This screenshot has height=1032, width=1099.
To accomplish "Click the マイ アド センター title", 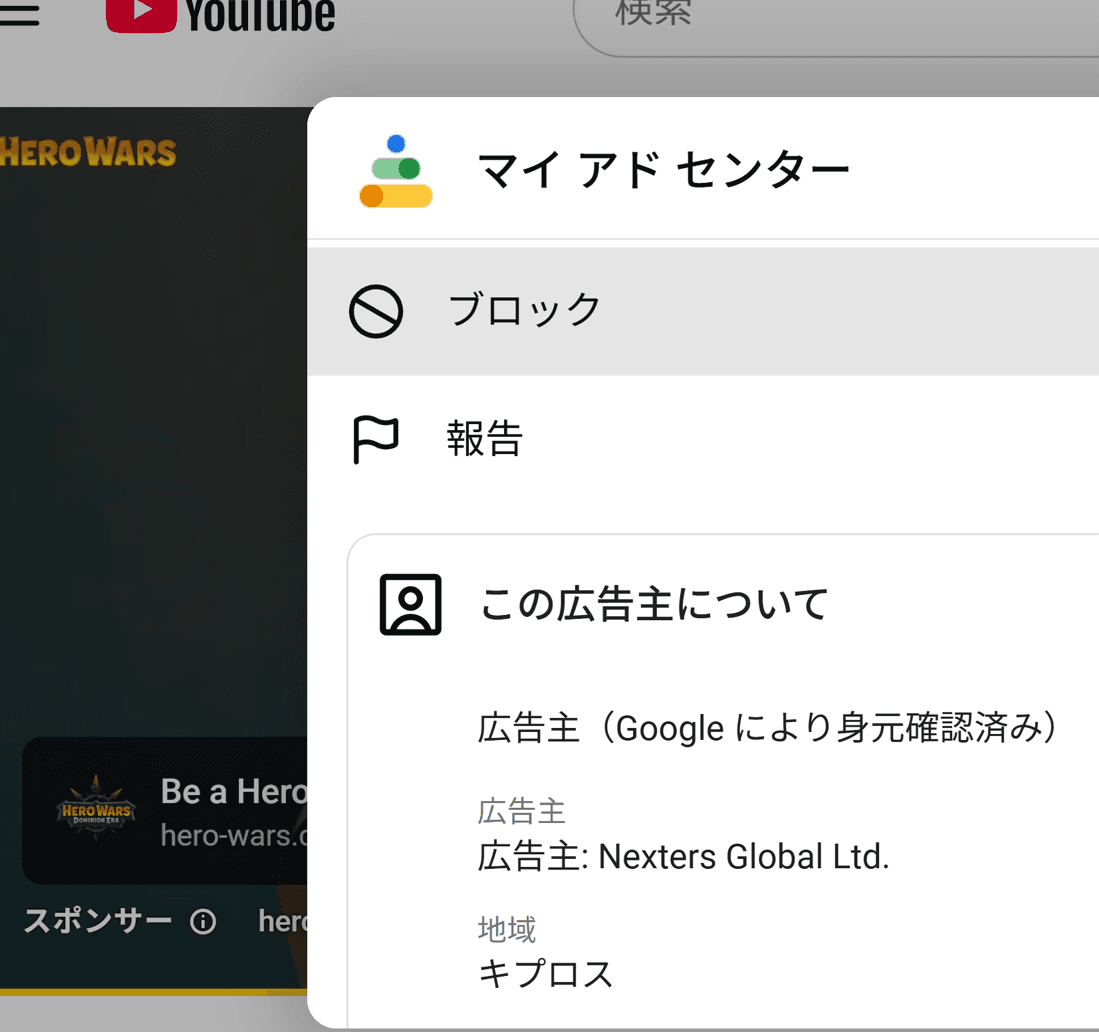I will [x=664, y=170].
